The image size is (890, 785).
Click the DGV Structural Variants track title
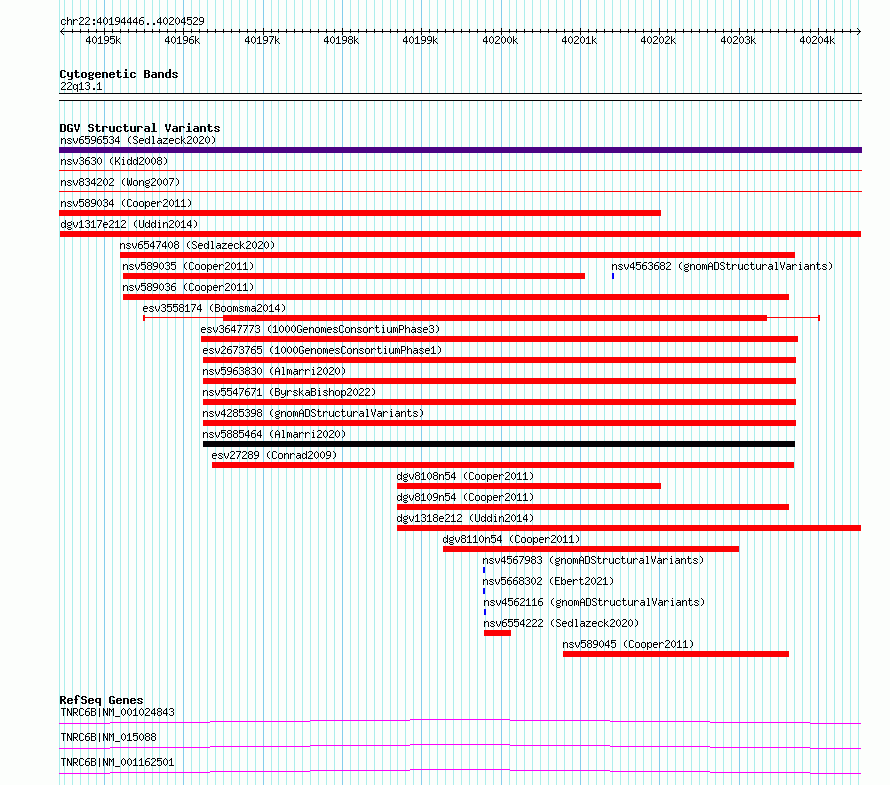[x=140, y=128]
